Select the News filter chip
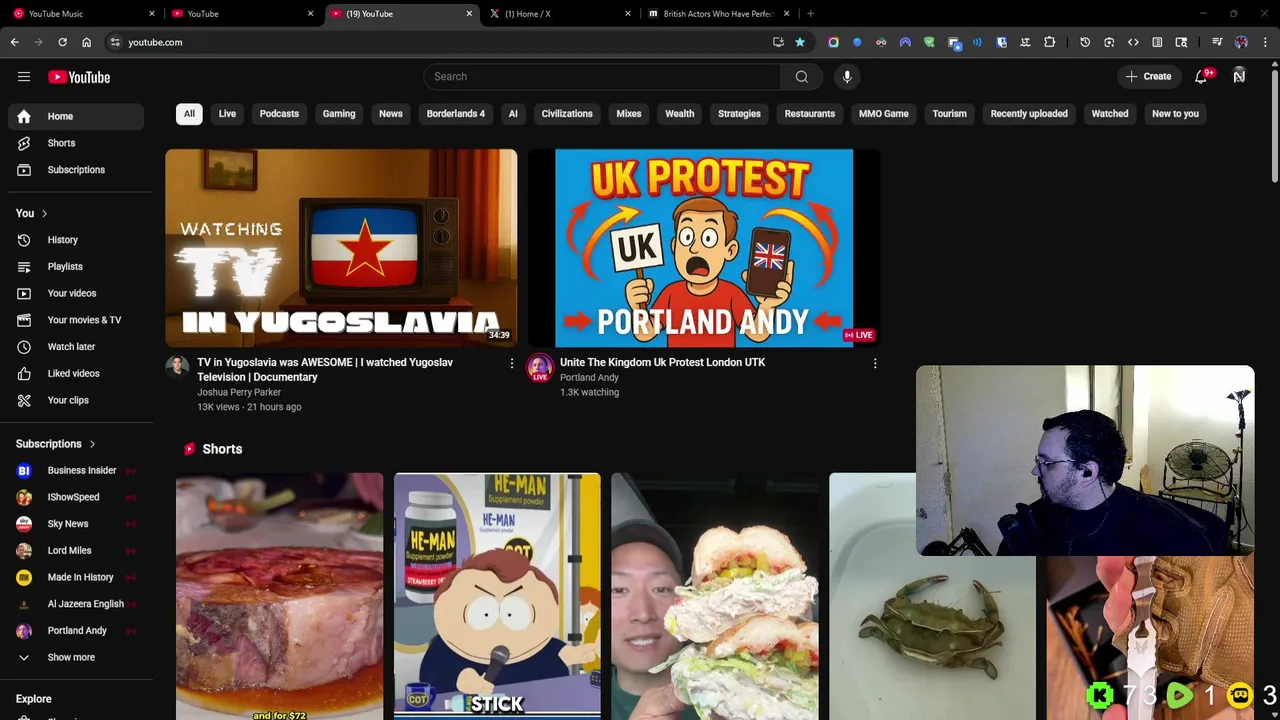Viewport: 1280px width, 720px height. 391,114
